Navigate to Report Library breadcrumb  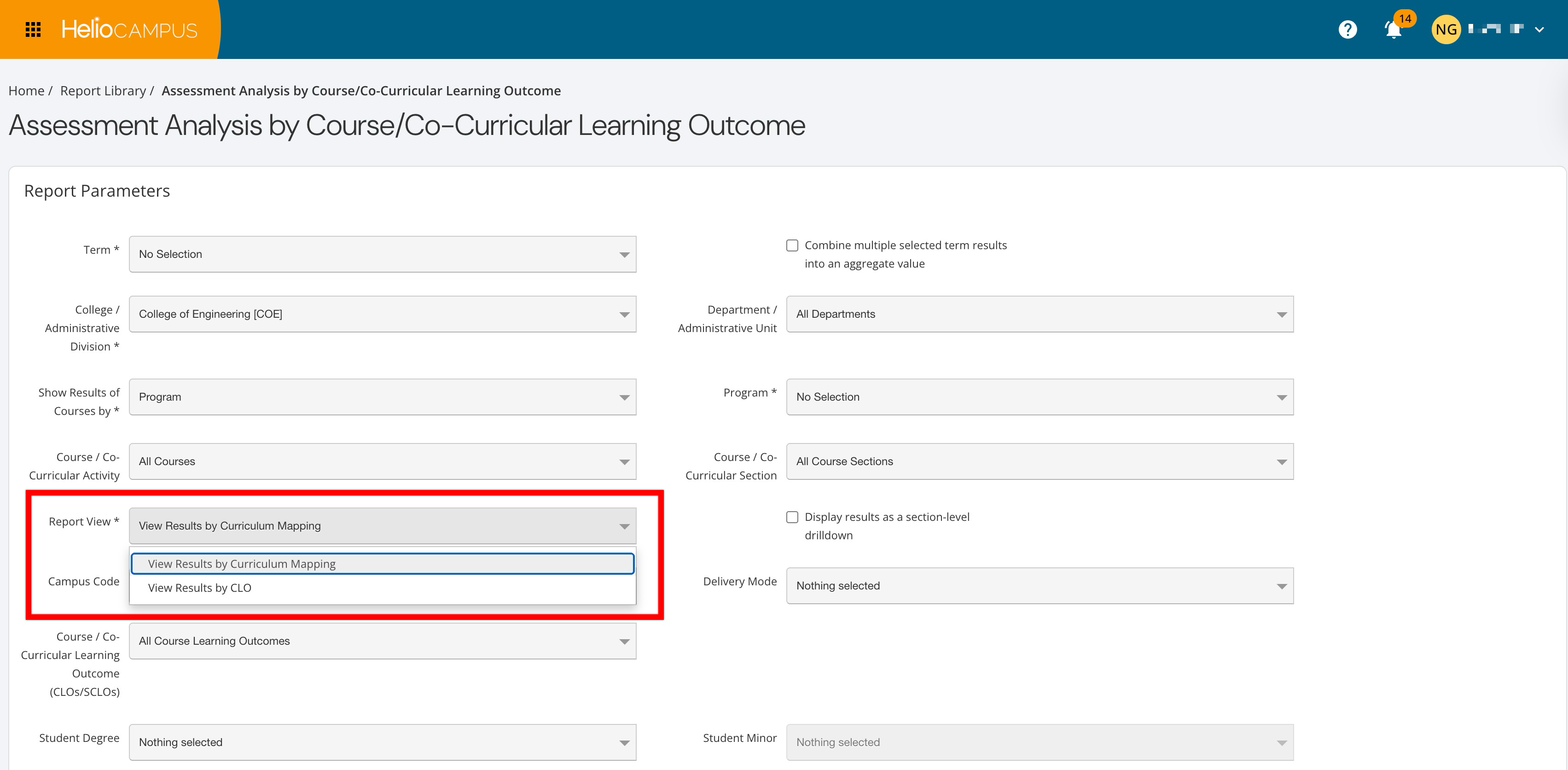tap(103, 91)
